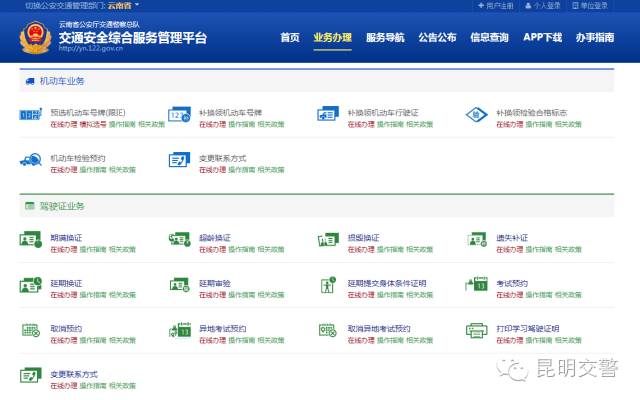This screenshot has width=640, height=400.
Task: Click 在线办理 under 取消异地考试预约
Action: point(361,340)
